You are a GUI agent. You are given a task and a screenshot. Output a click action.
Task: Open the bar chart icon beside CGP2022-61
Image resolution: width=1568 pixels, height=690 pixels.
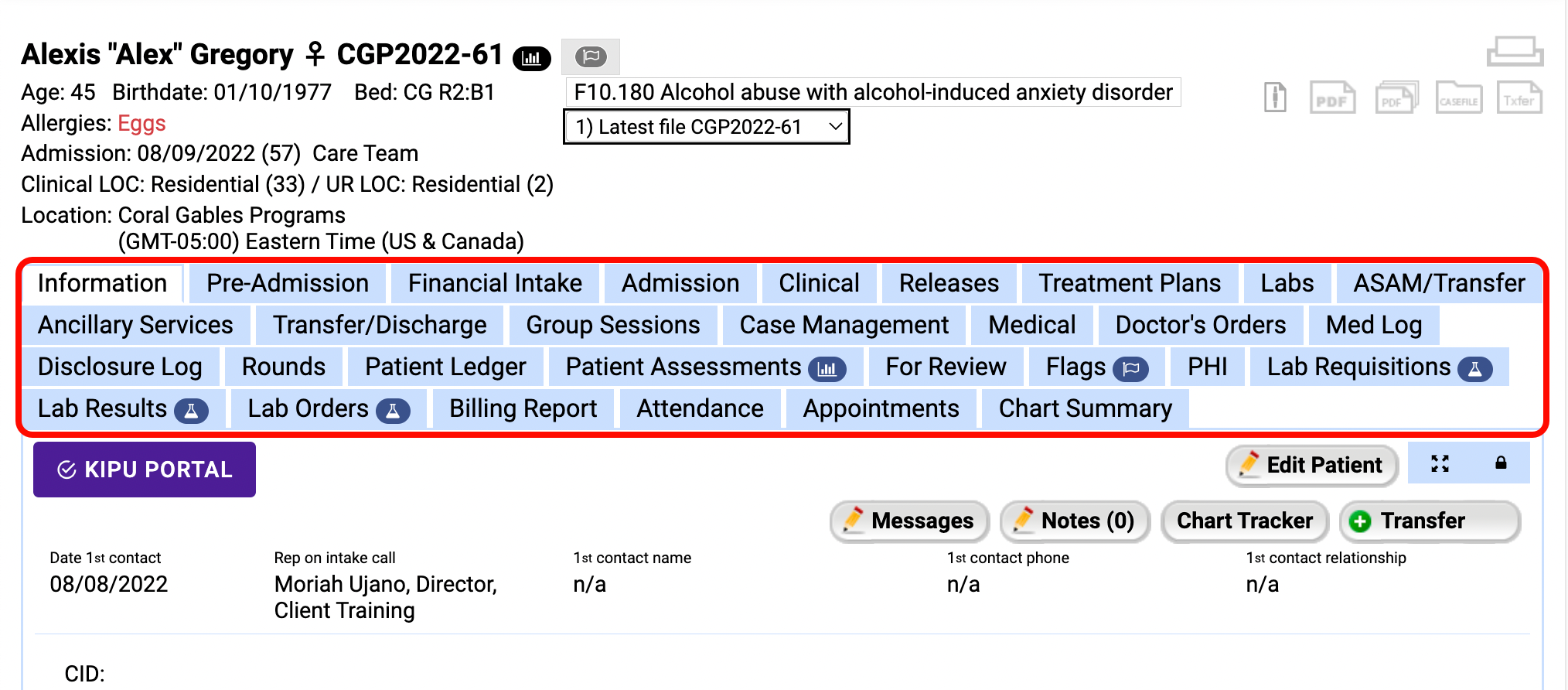point(531,57)
